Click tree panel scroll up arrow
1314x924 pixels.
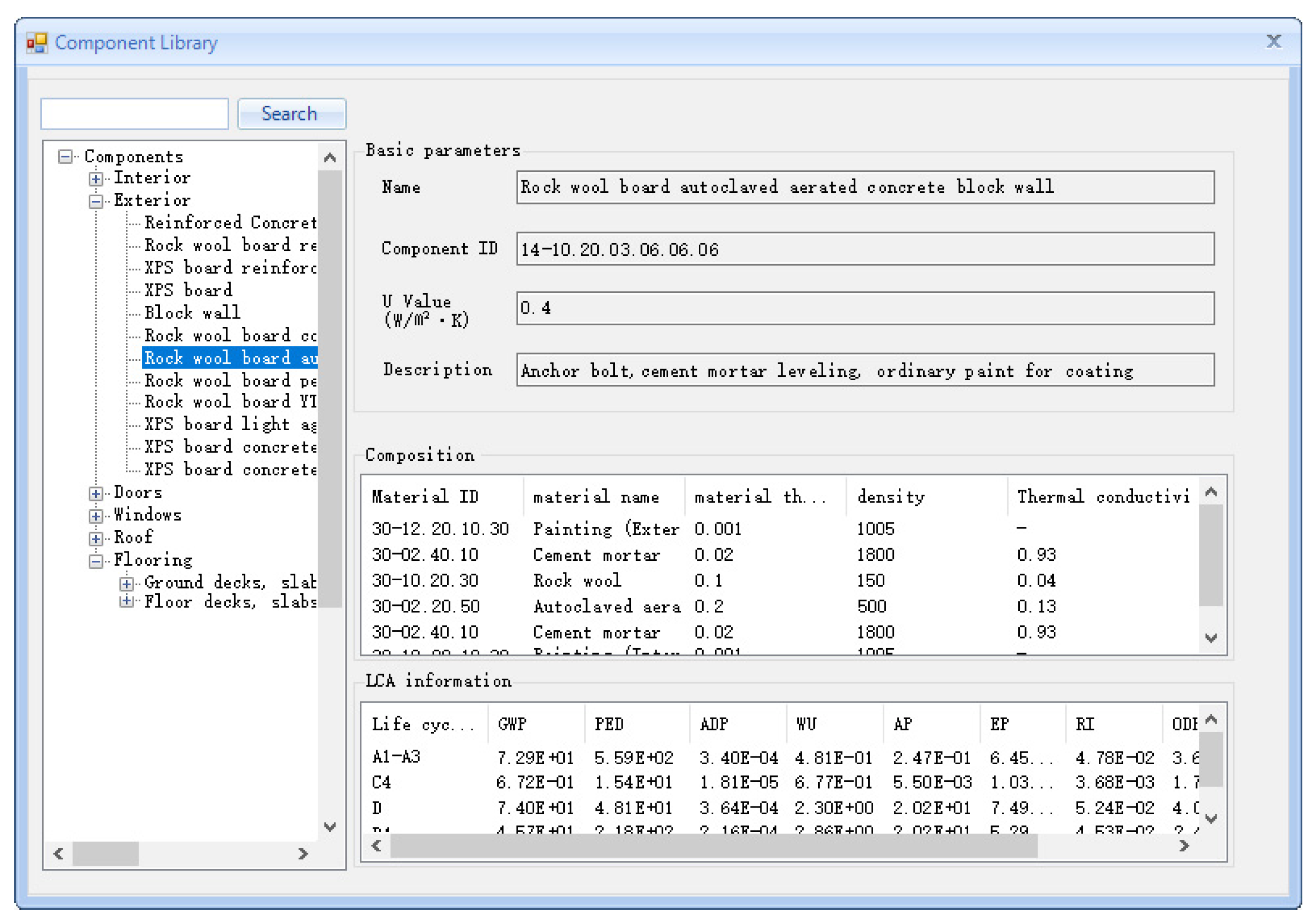pos(330,158)
